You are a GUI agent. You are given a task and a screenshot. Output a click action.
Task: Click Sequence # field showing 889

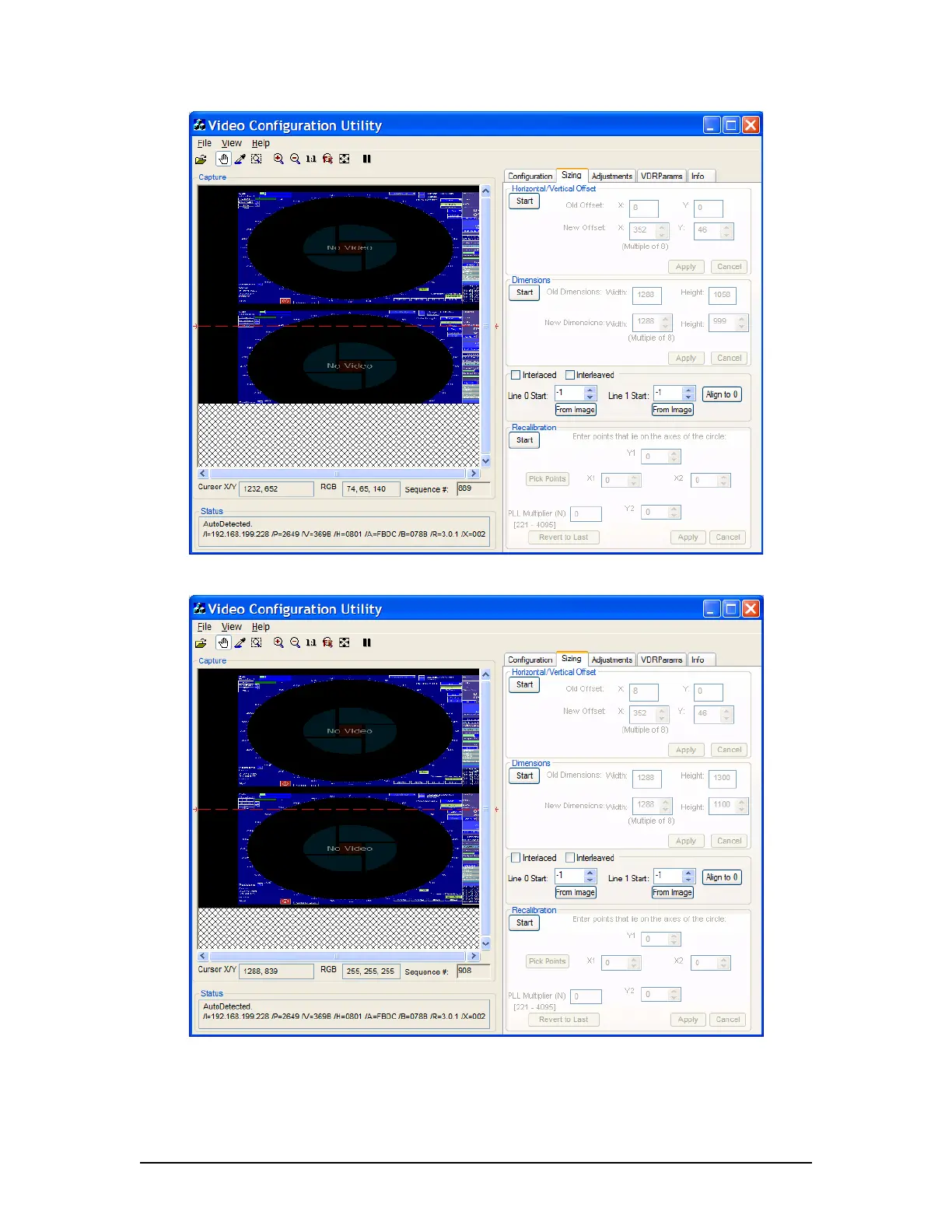tap(474, 489)
